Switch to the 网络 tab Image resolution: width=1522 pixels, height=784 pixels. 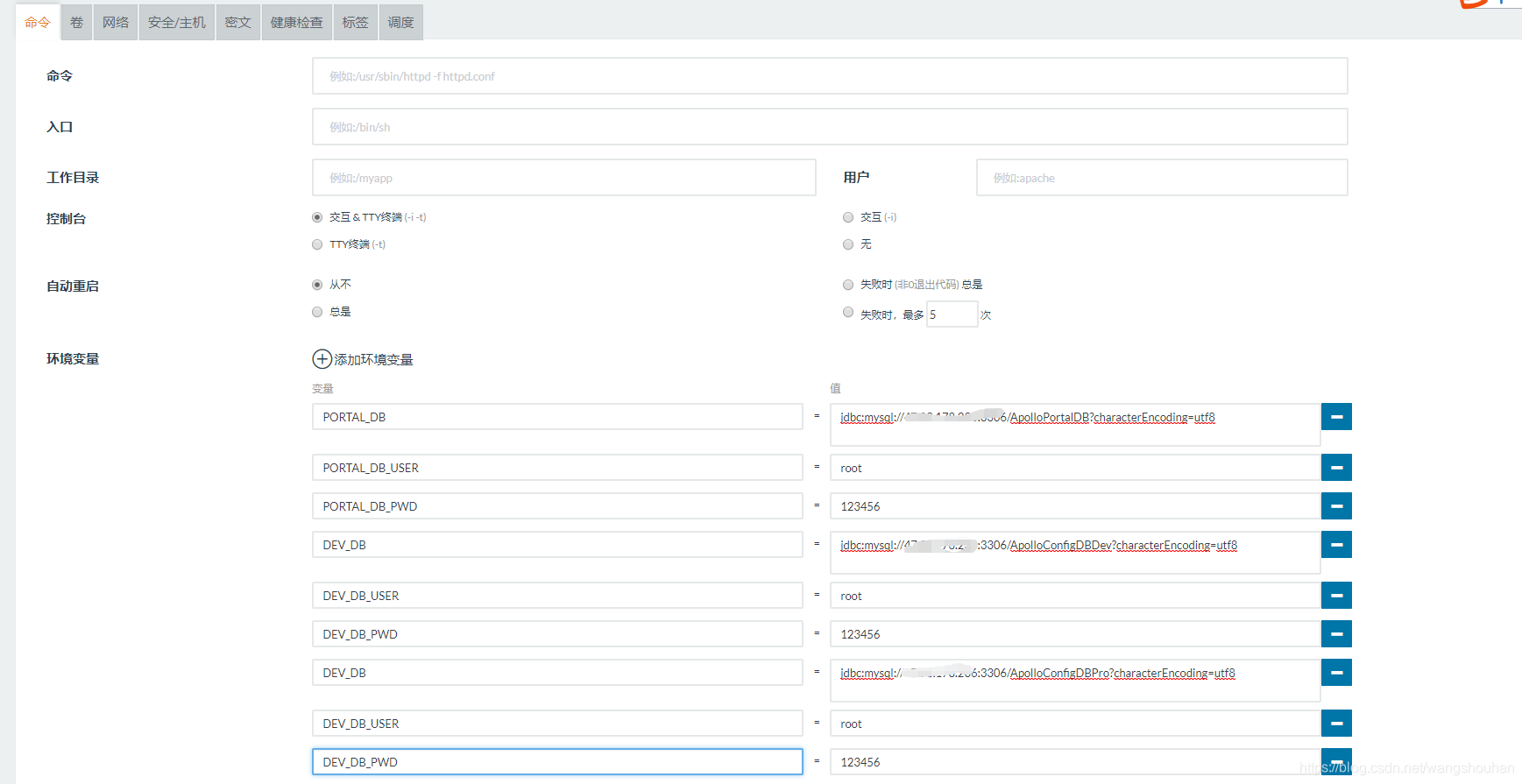[x=116, y=23]
